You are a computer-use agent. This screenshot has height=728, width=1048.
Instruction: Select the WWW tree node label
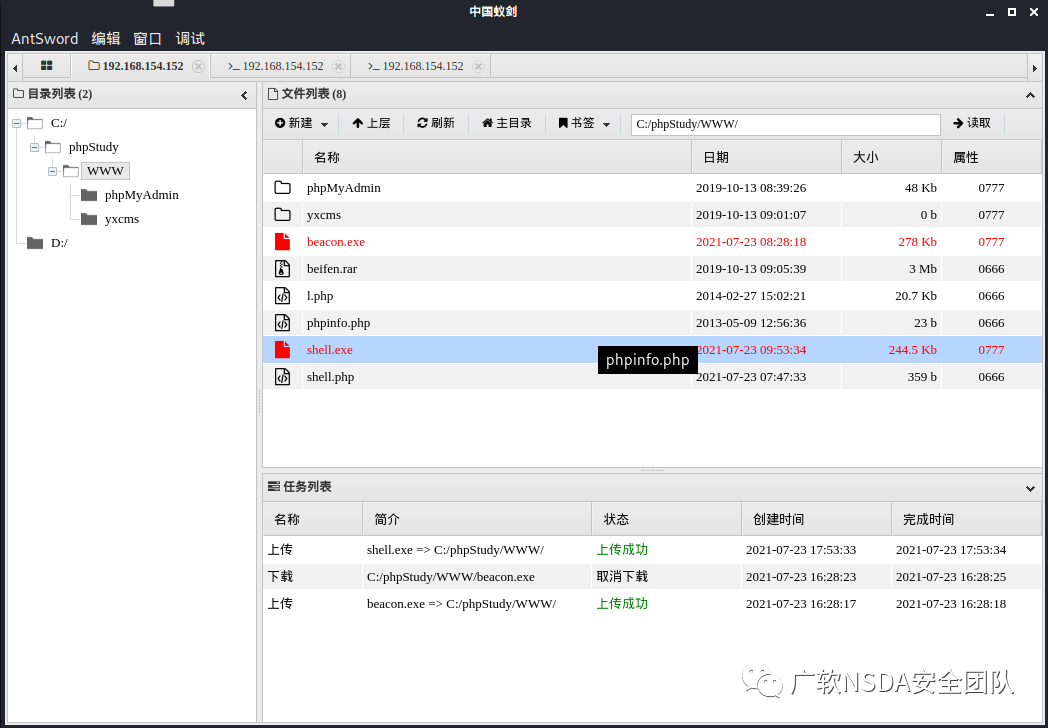(x=106, y=171)
